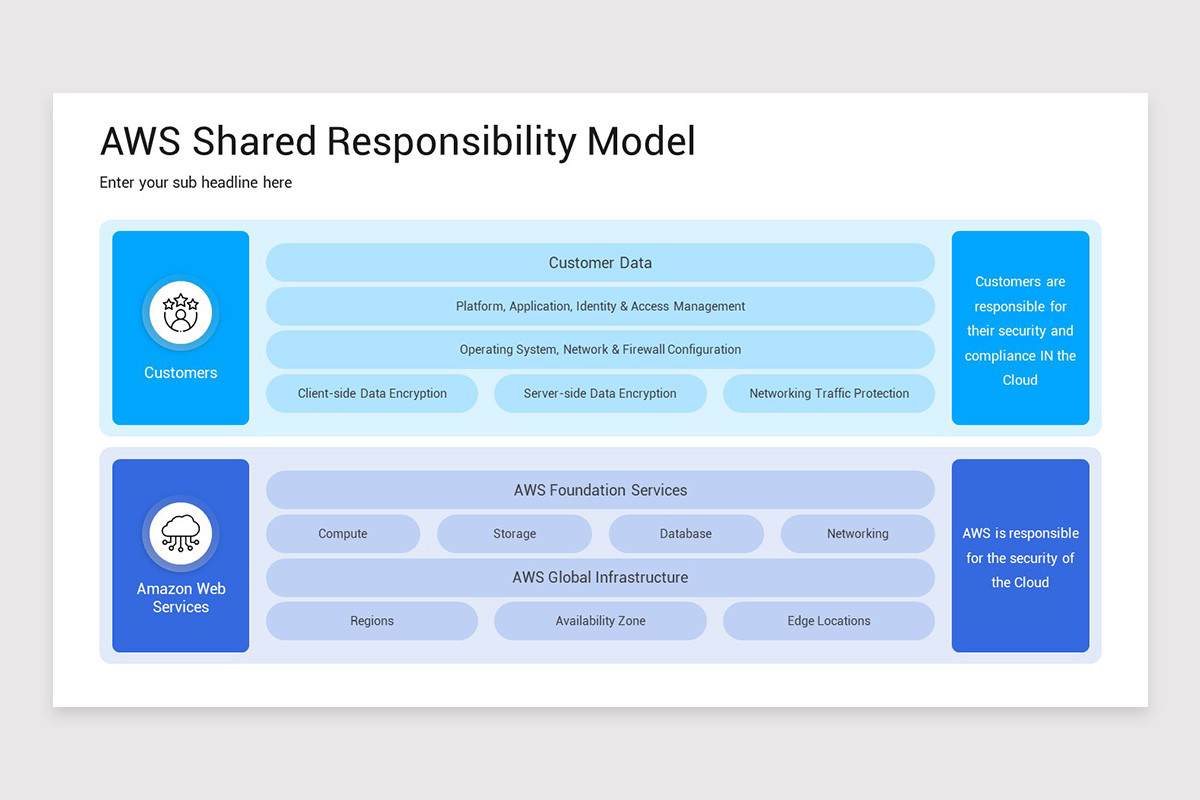Click the Regions pill

coord(371,620)
